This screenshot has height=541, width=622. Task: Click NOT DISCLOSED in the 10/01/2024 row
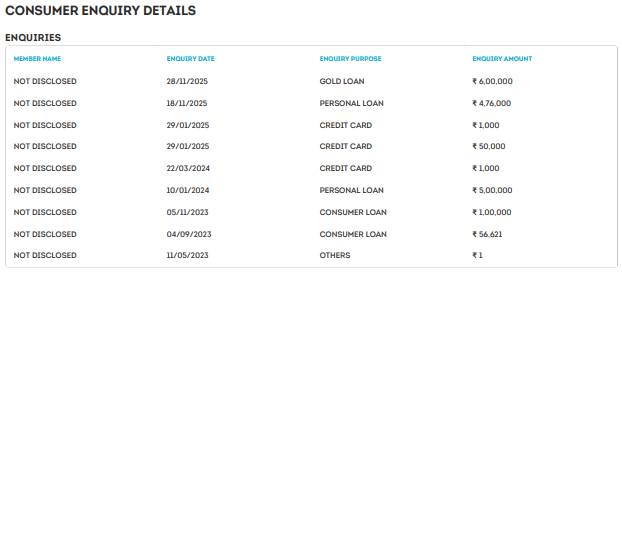[x=45, y=190]
